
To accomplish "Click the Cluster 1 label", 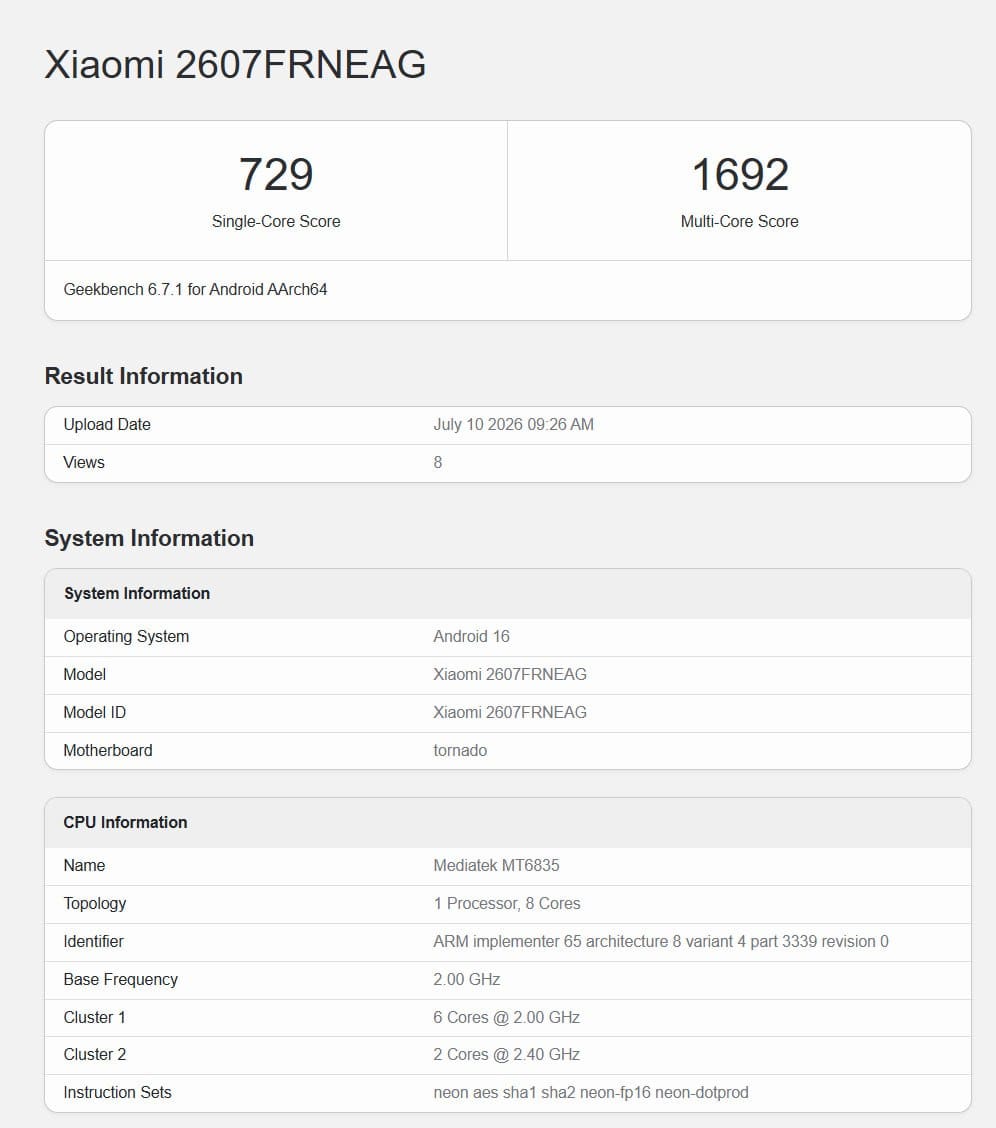I will click(x=94, y=1018).
